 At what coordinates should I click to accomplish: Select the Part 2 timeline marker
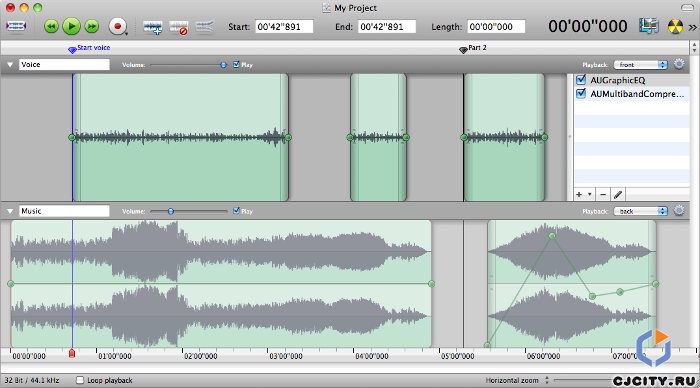(463, 49)
